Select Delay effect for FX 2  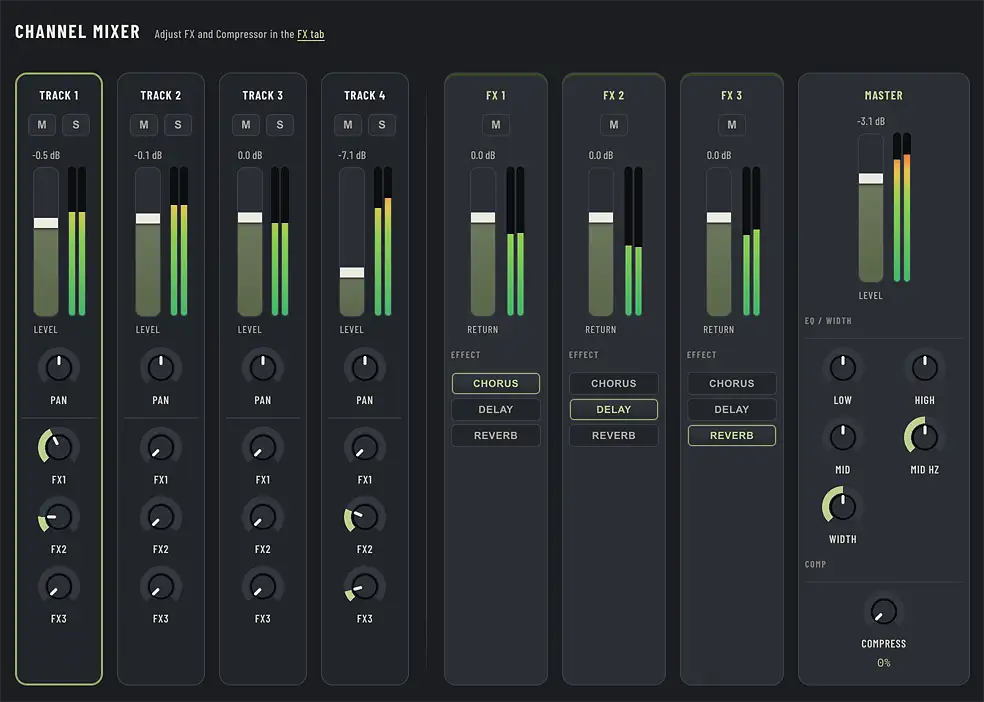click(614, 410)
